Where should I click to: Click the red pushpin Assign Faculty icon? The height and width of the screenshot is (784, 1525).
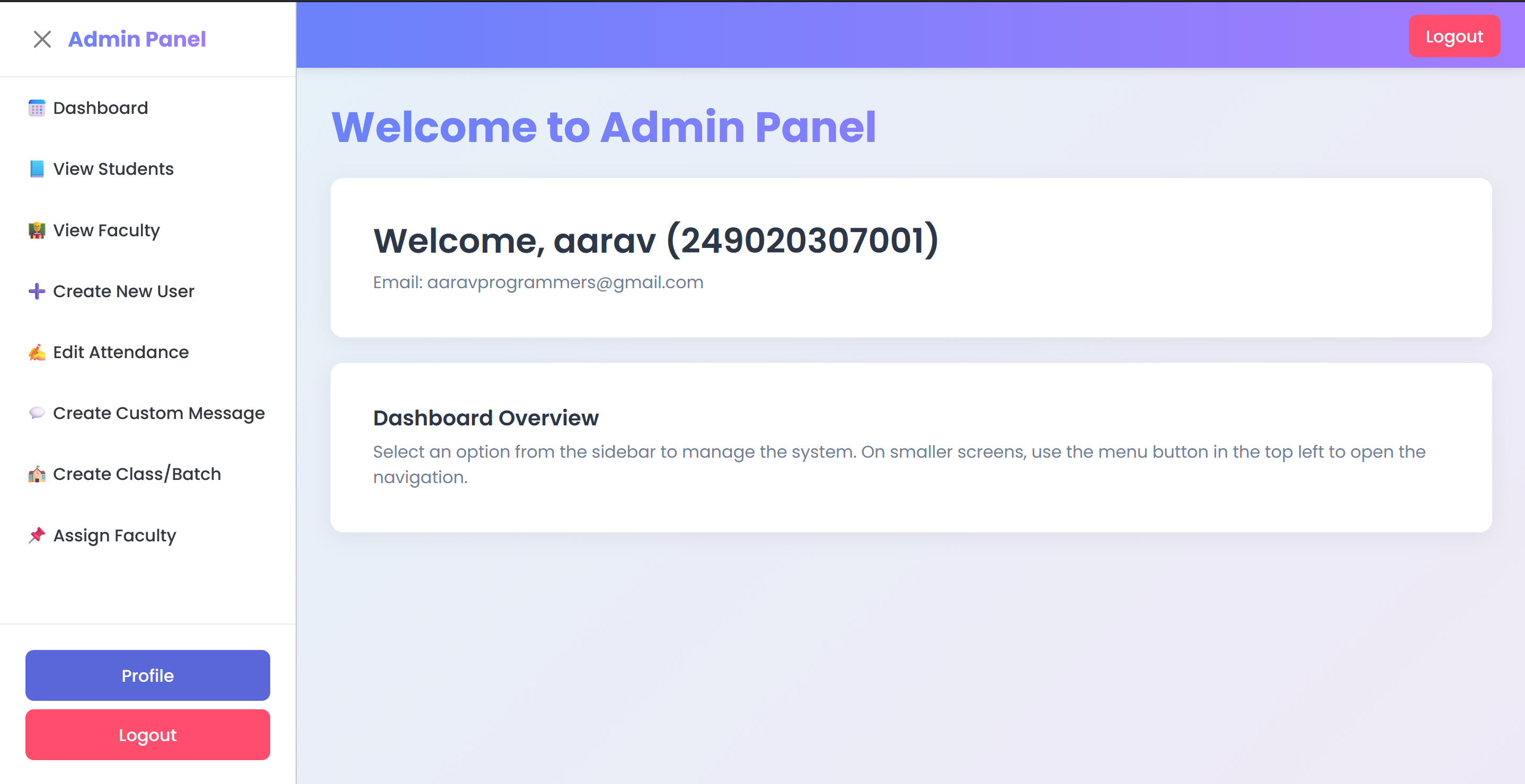pos(37,535)
